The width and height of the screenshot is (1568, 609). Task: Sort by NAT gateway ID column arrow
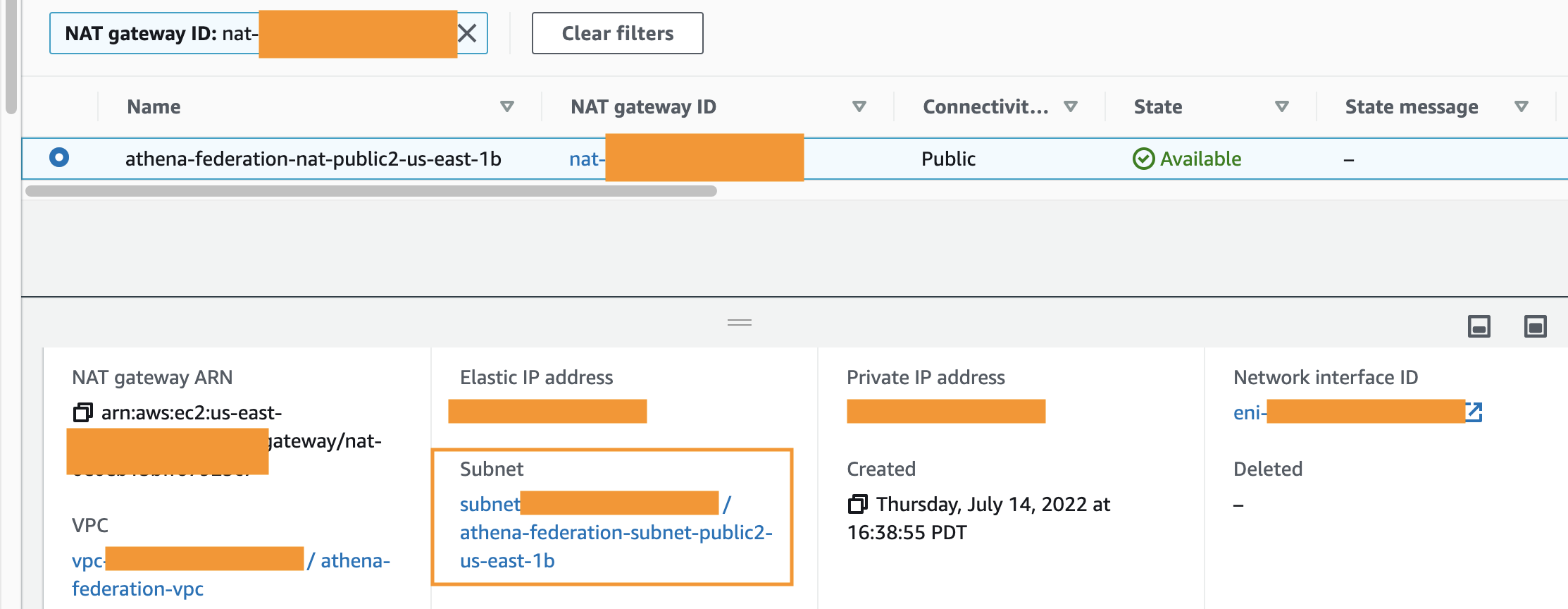pos(859,106)
